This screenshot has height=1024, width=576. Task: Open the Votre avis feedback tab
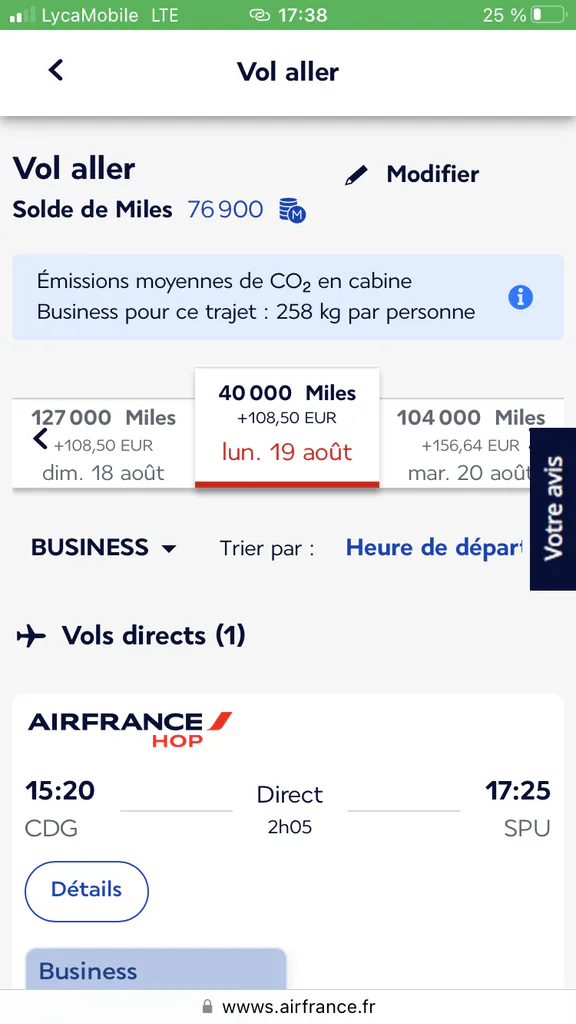[552, 509]
